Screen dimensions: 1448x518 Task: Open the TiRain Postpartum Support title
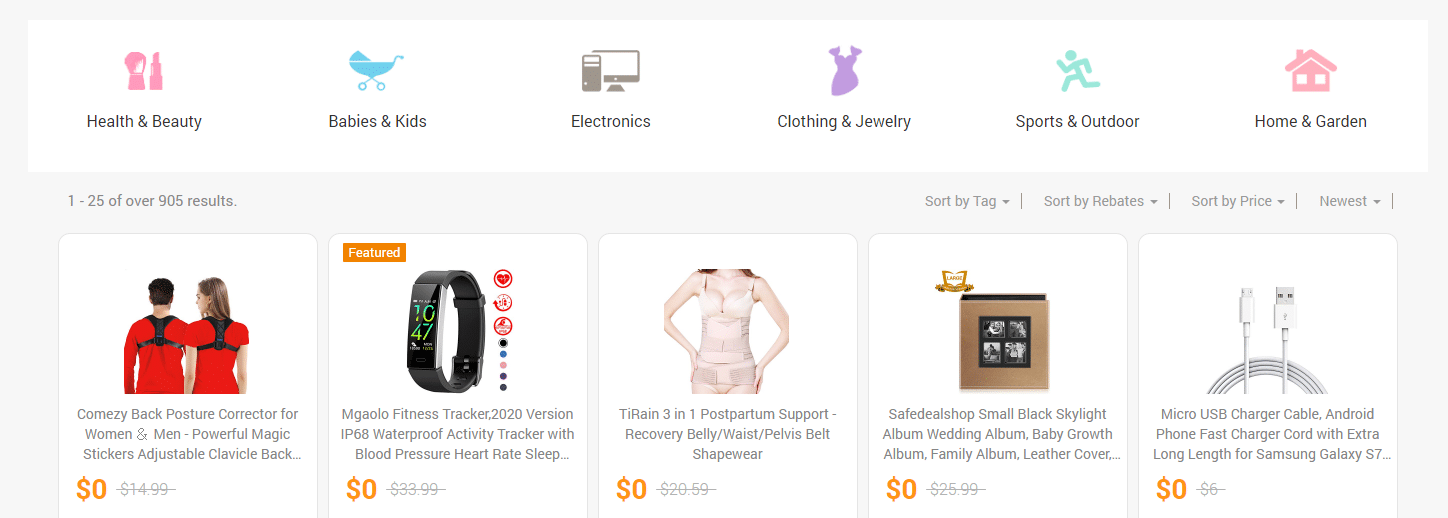[728, 434]
